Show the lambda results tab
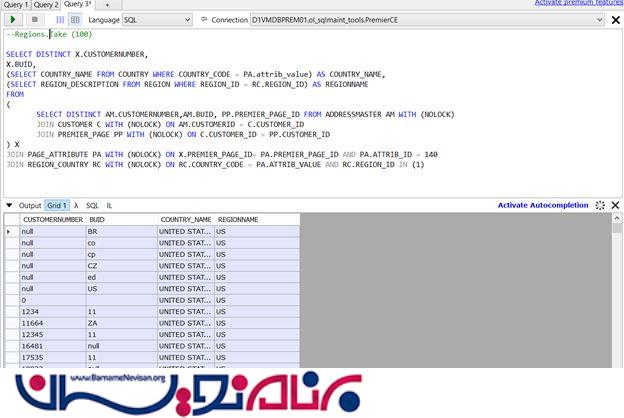 [x=76, y=205]
